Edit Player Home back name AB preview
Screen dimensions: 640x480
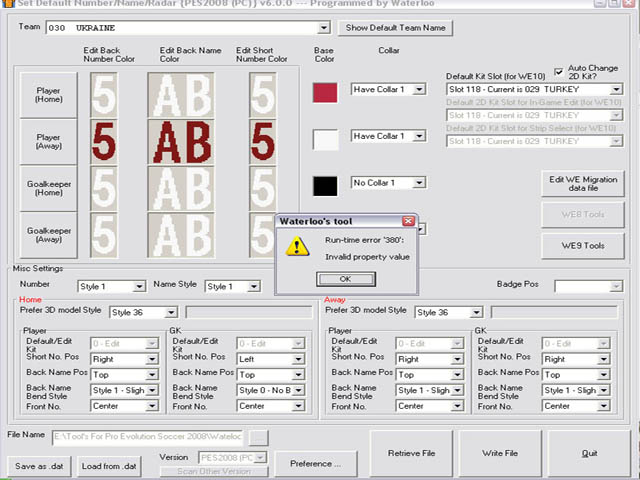tap(181, 95)
